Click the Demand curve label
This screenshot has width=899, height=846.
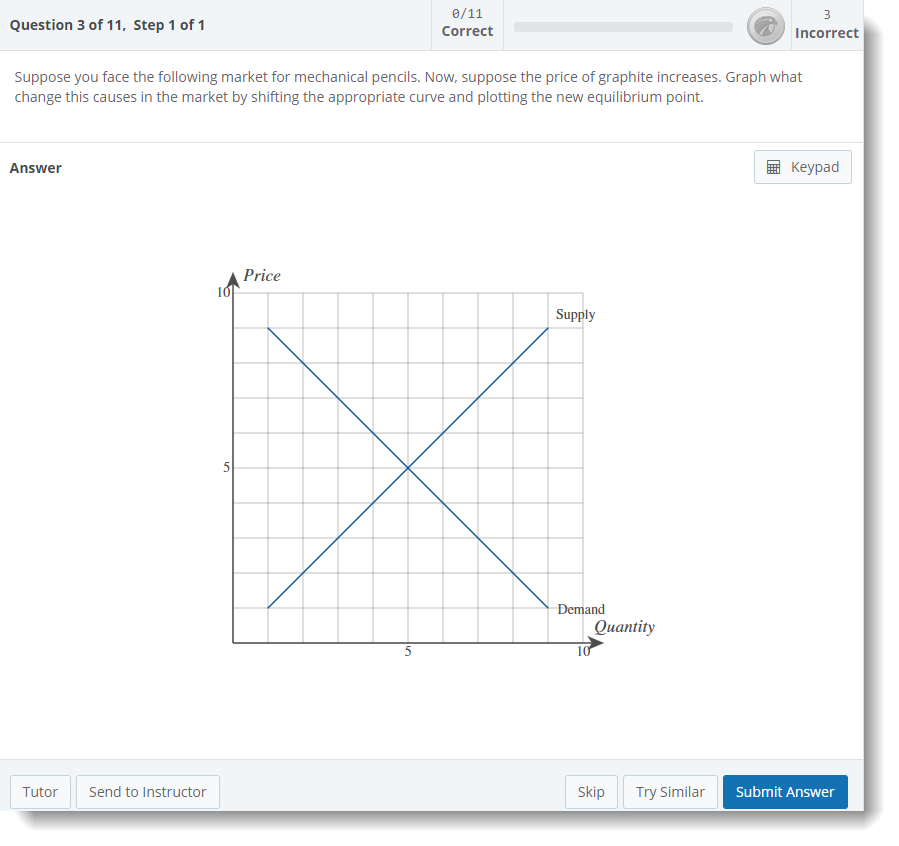[581, 609]
